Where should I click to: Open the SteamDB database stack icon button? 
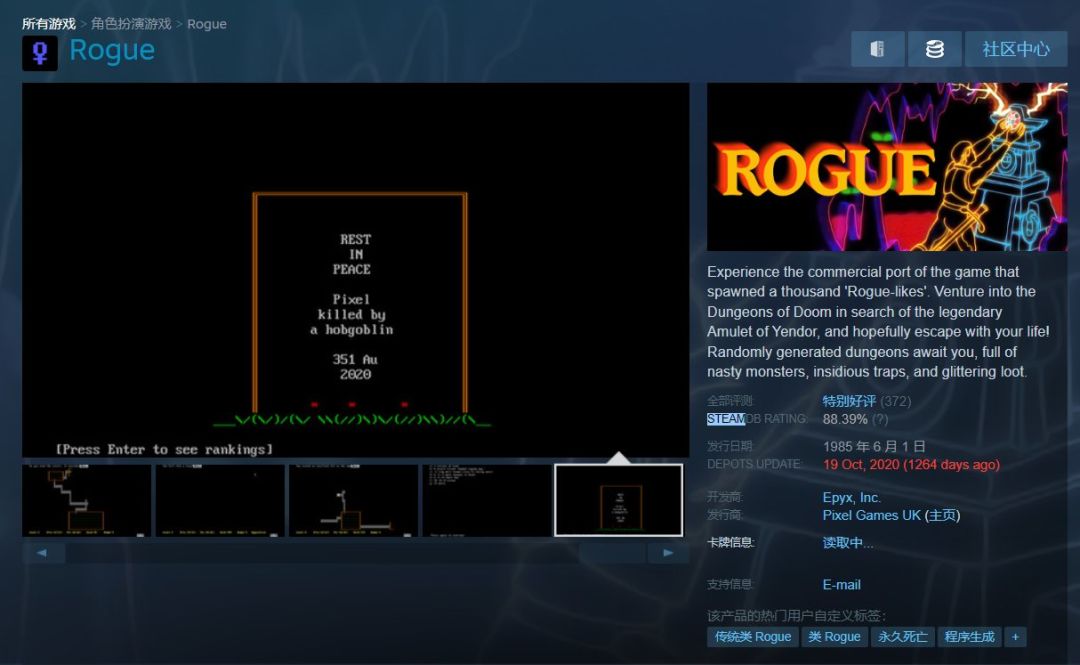coord(935,49)
